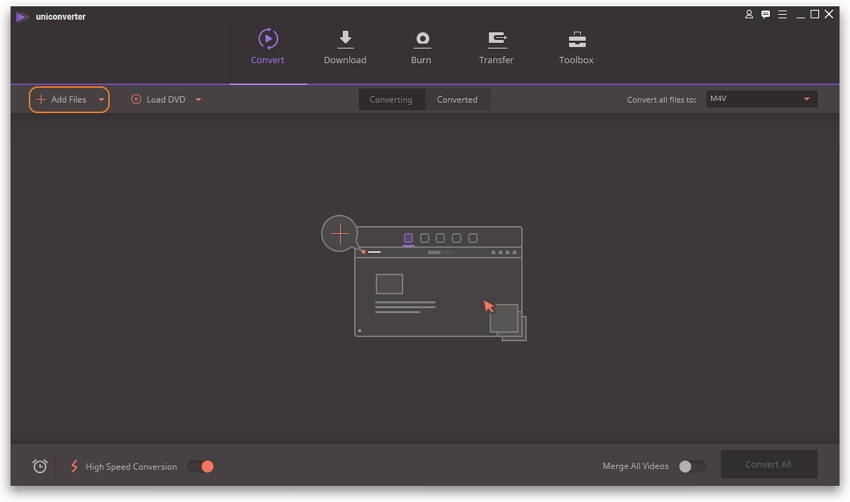
Task: Click the drag-and-drop illustration area
Action: (423, 279)
